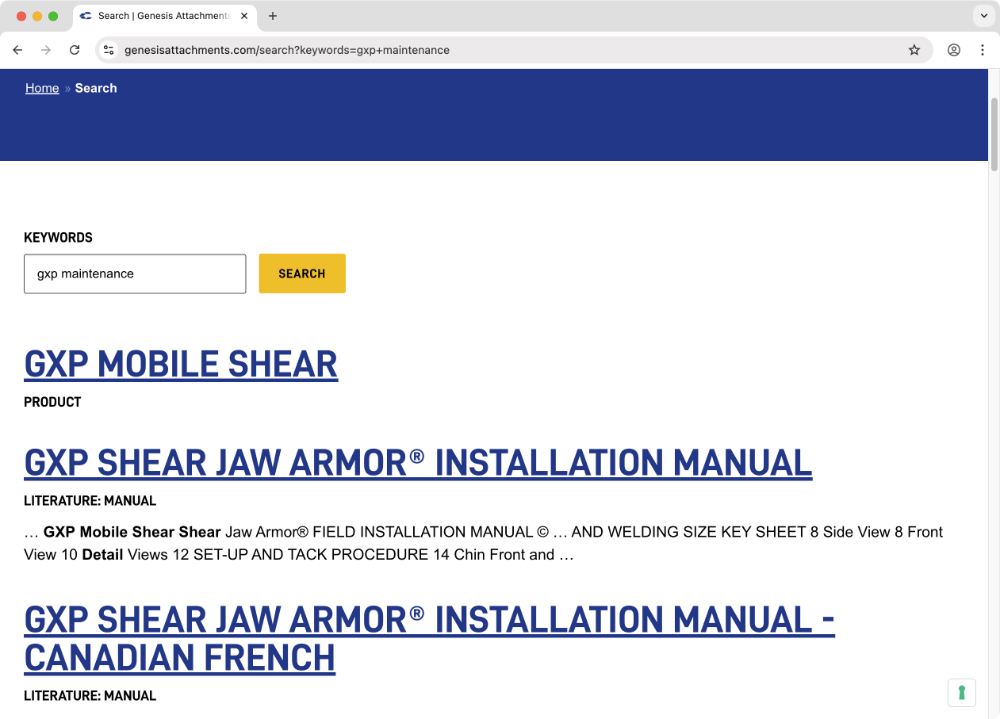This screenshot has width=1000, height=719.
Task: Click the scroll-to-top green arrow button
Action: click(961, 692)
